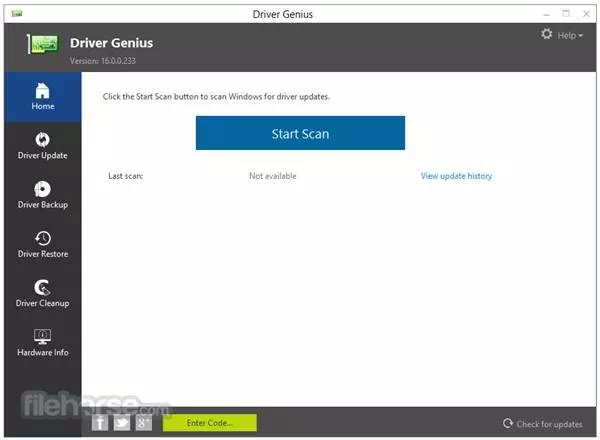Click the 'Not available' last scan value

click(x=272, y=176)
